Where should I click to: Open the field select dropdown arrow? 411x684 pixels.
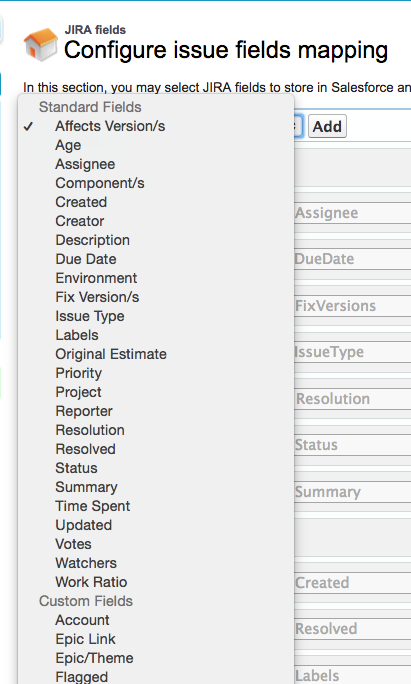298,127
